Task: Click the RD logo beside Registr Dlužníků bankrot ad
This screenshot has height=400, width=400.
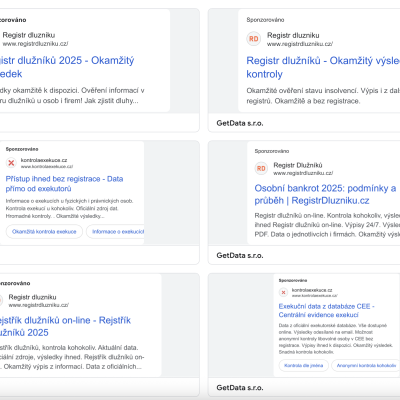Action: pos(261,168)
